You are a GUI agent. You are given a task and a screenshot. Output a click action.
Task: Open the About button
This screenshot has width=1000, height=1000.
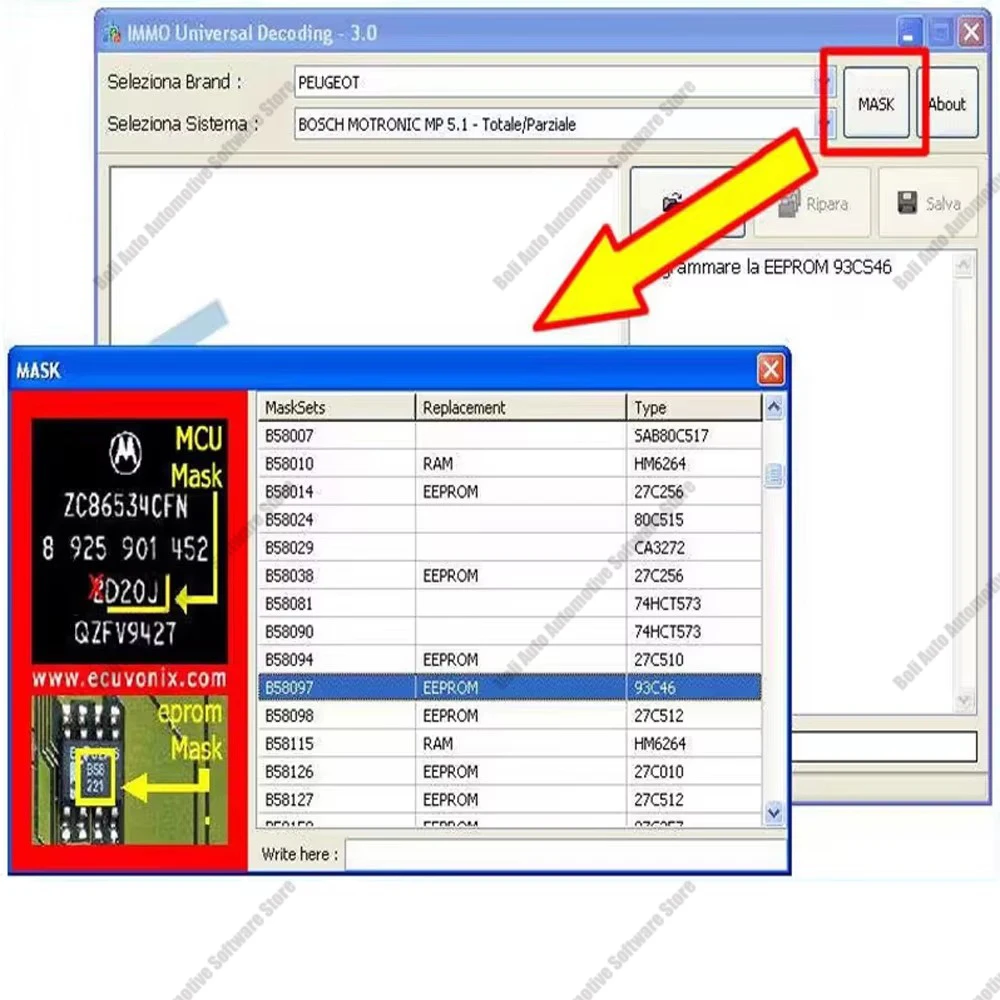click(948, 103)
